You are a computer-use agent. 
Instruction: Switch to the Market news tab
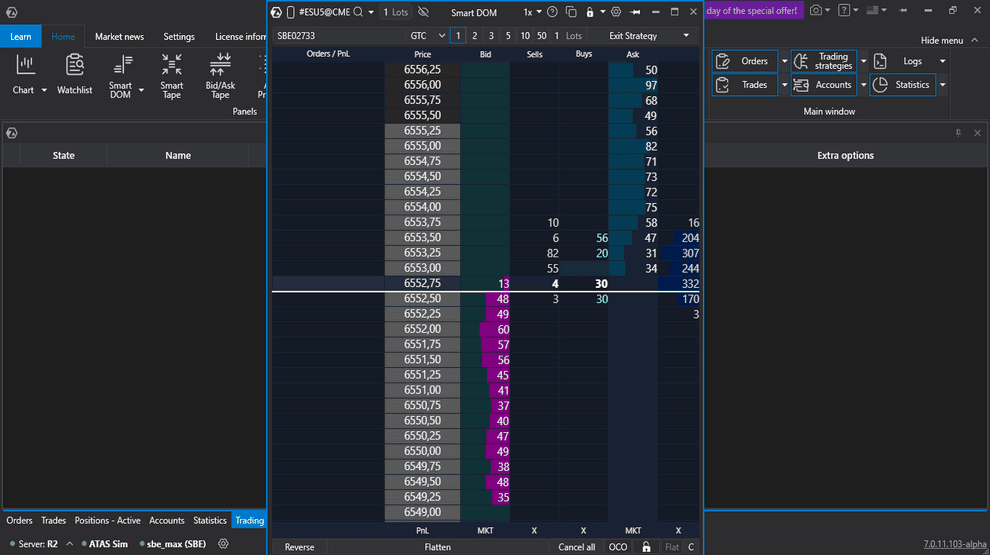[119, 37]
